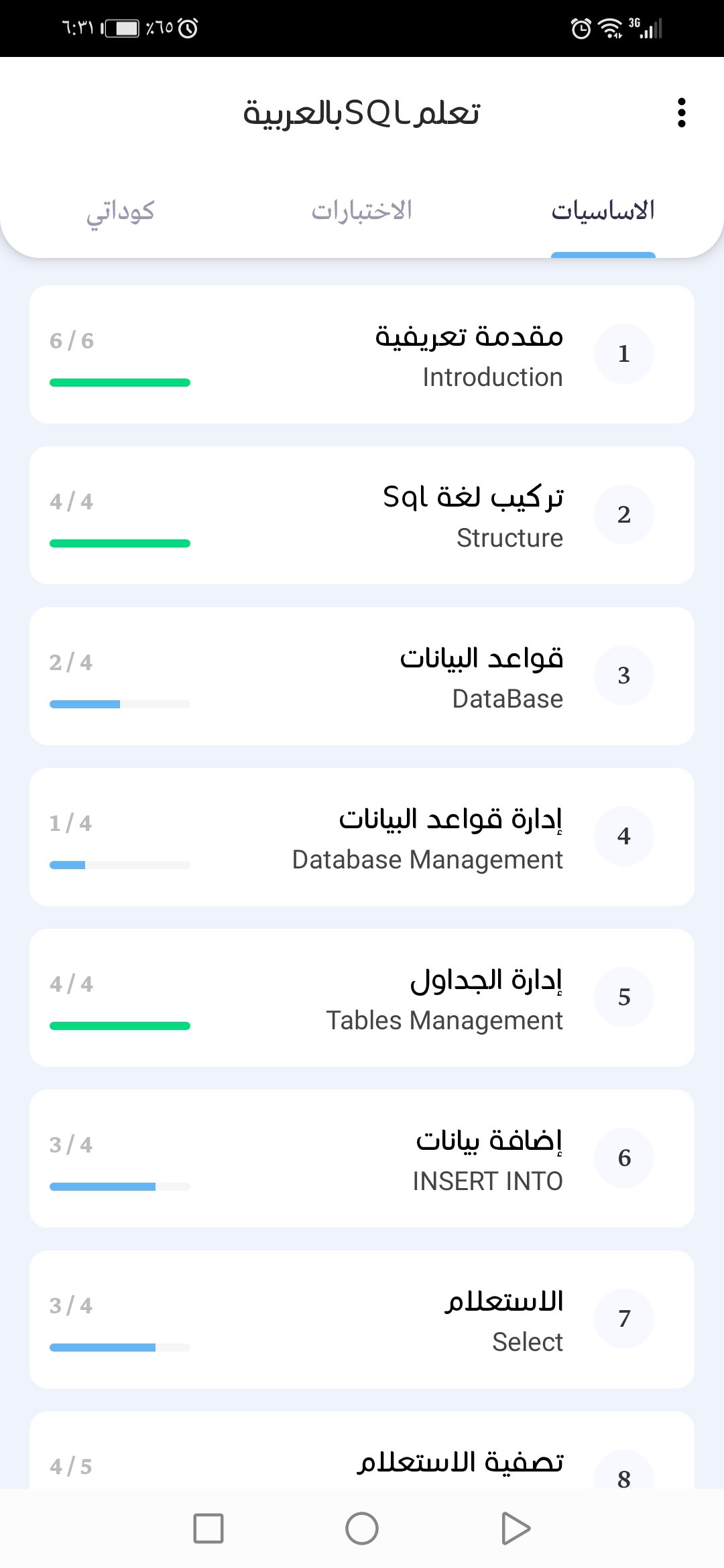Switch to the كوداتي tab
724x1568 pixels.
tap(121, 210)
